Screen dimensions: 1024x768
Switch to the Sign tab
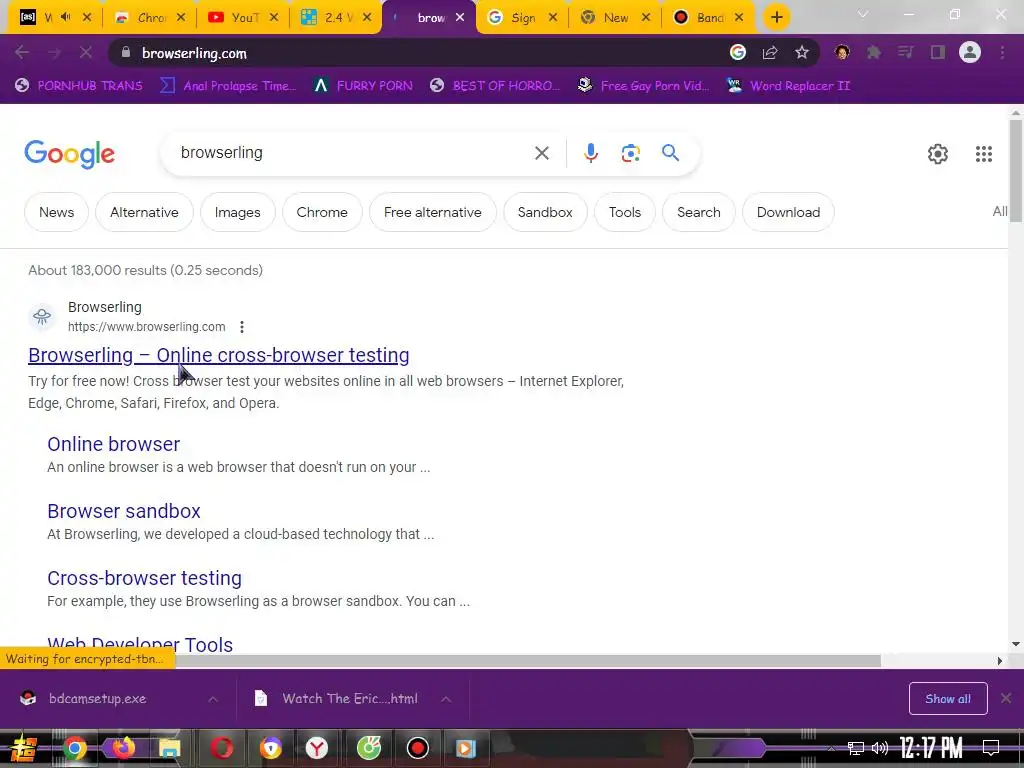(522, 18)
